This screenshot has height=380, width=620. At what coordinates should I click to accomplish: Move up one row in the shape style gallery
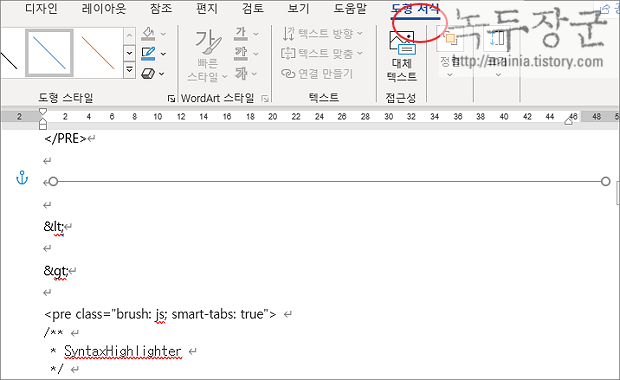(x=129, y=36)
